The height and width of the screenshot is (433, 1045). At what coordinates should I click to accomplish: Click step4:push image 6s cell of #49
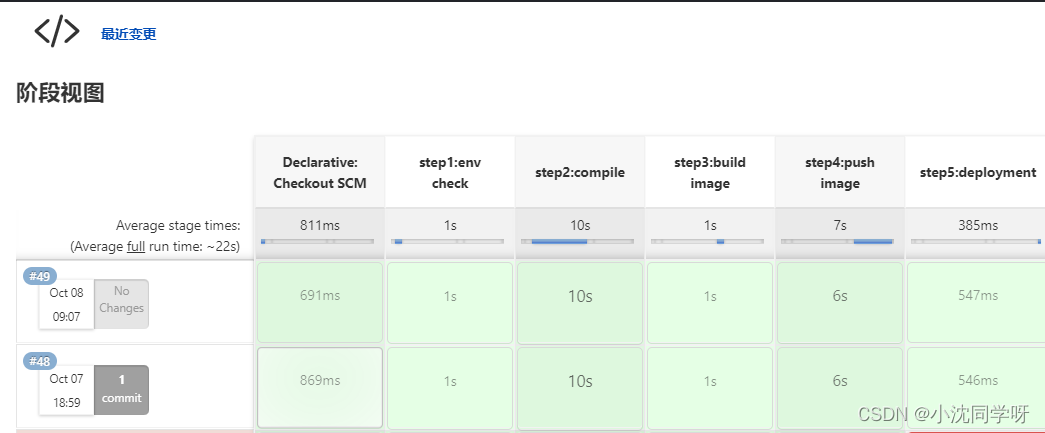pos(840,302)
